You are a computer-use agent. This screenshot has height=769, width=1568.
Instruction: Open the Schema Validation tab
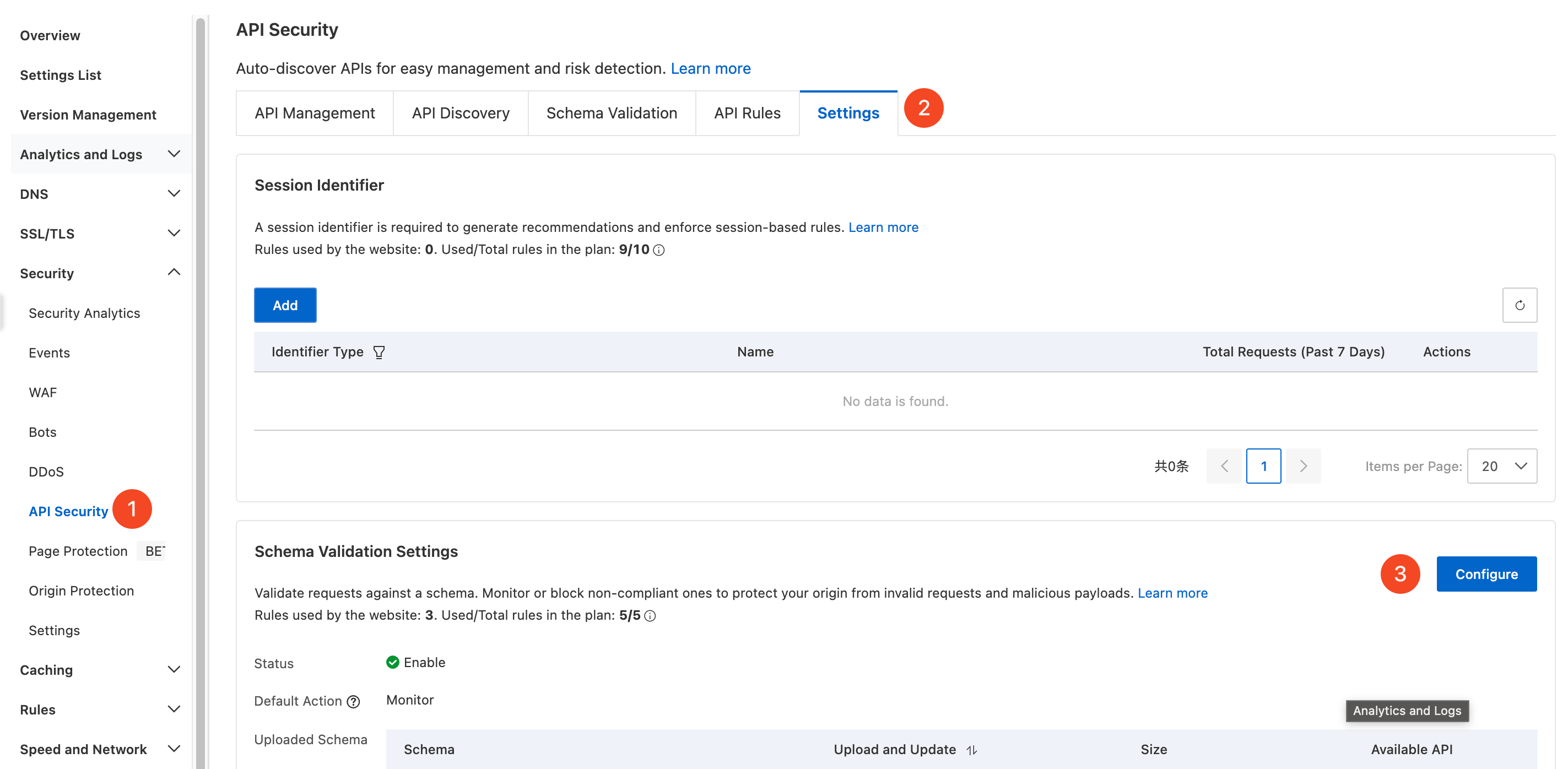click(611, 113)
